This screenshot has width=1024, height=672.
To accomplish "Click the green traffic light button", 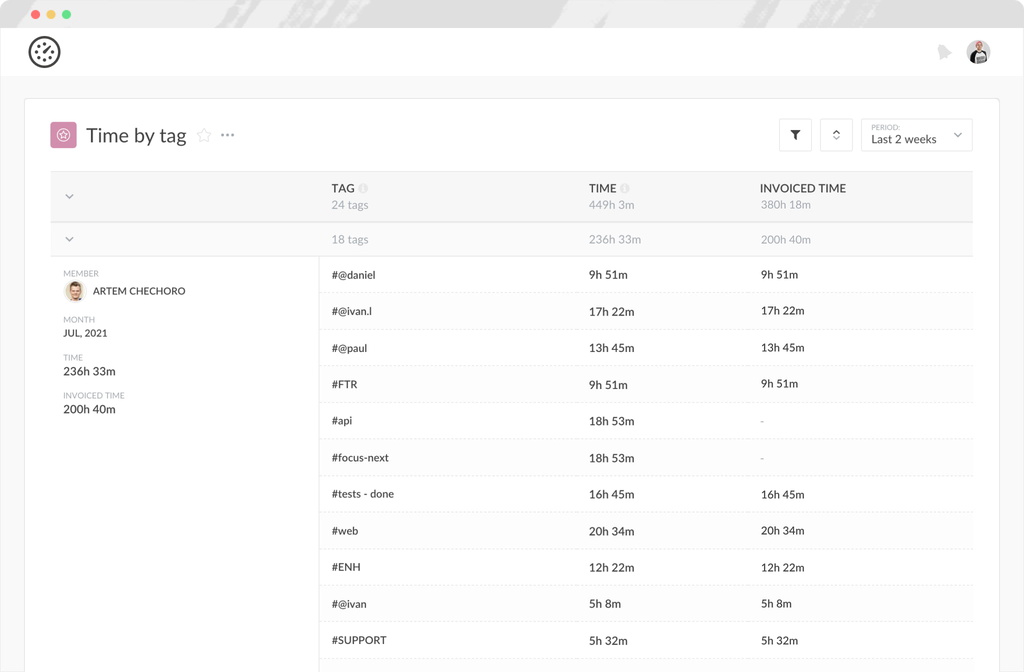I will click(x=66, y=15).
